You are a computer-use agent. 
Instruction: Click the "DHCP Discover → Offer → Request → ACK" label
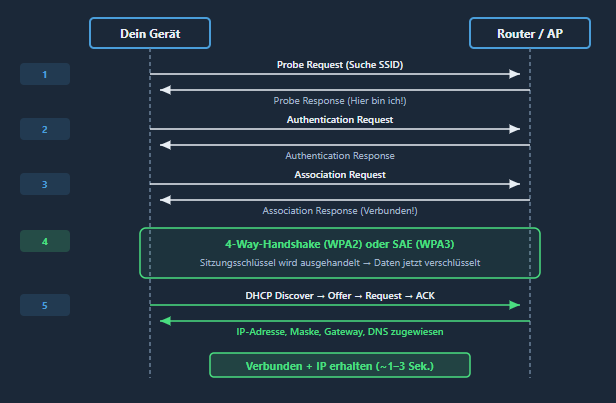click(340, 296)
